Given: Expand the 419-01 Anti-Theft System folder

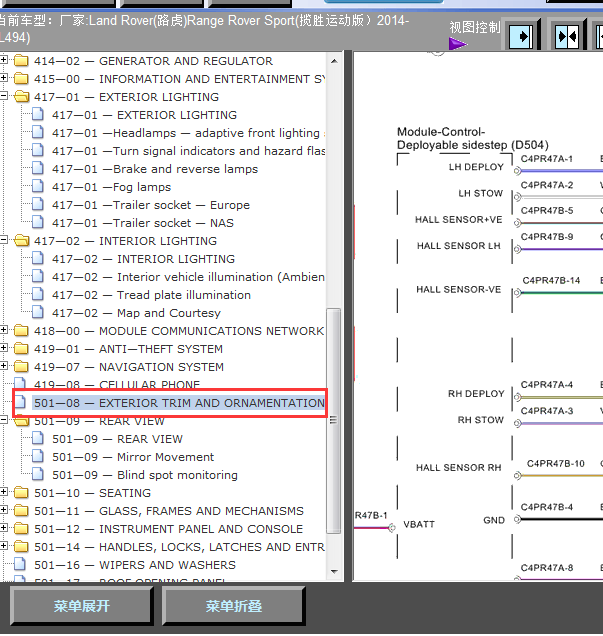Looking at the screenshot, I should coord(4,348).
